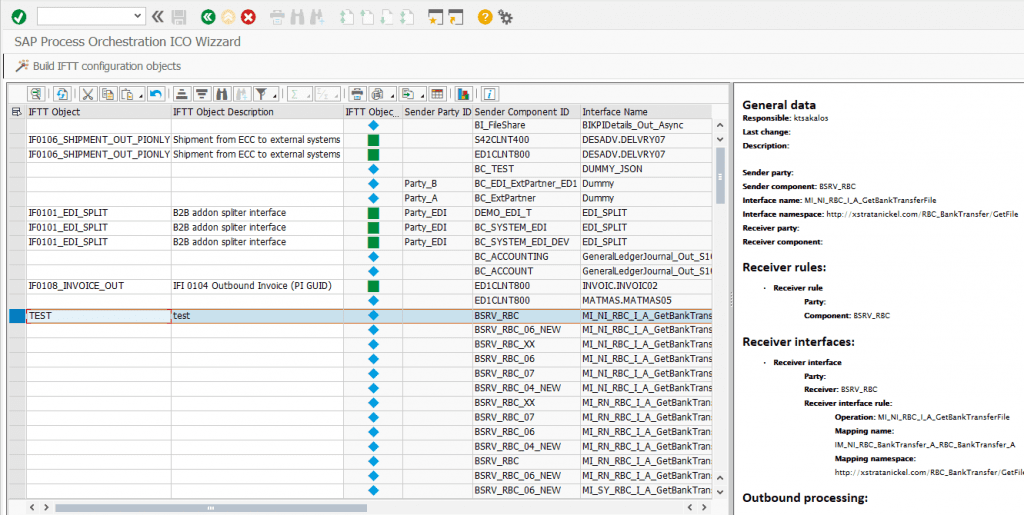Click the Create Shortcut icon

click(x=455, y=17)
